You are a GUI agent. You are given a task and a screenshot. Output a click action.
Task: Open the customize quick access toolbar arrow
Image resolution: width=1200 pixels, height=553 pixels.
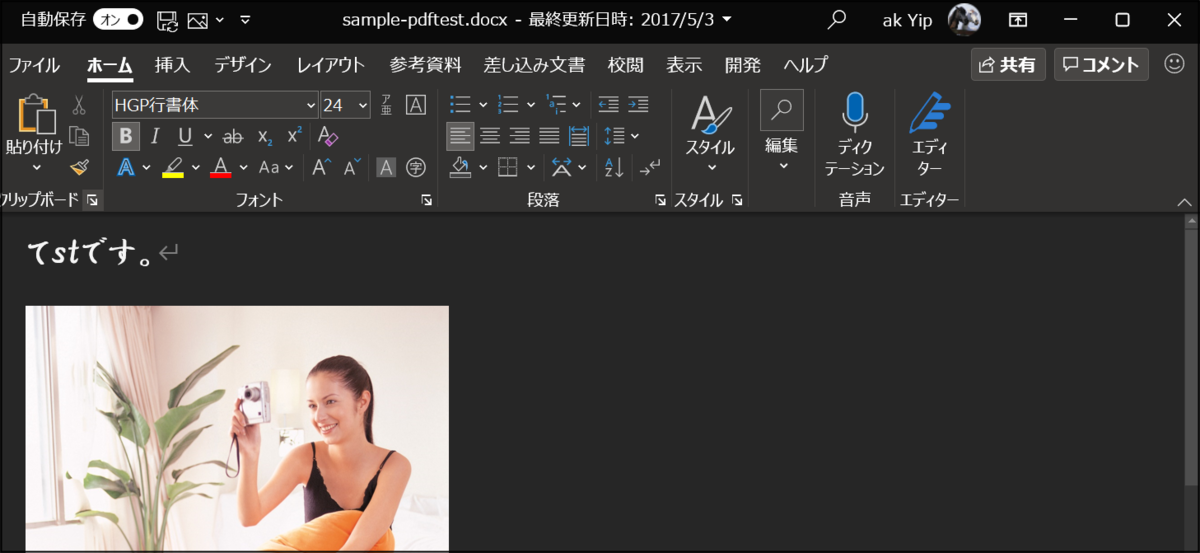click(245, 20)
